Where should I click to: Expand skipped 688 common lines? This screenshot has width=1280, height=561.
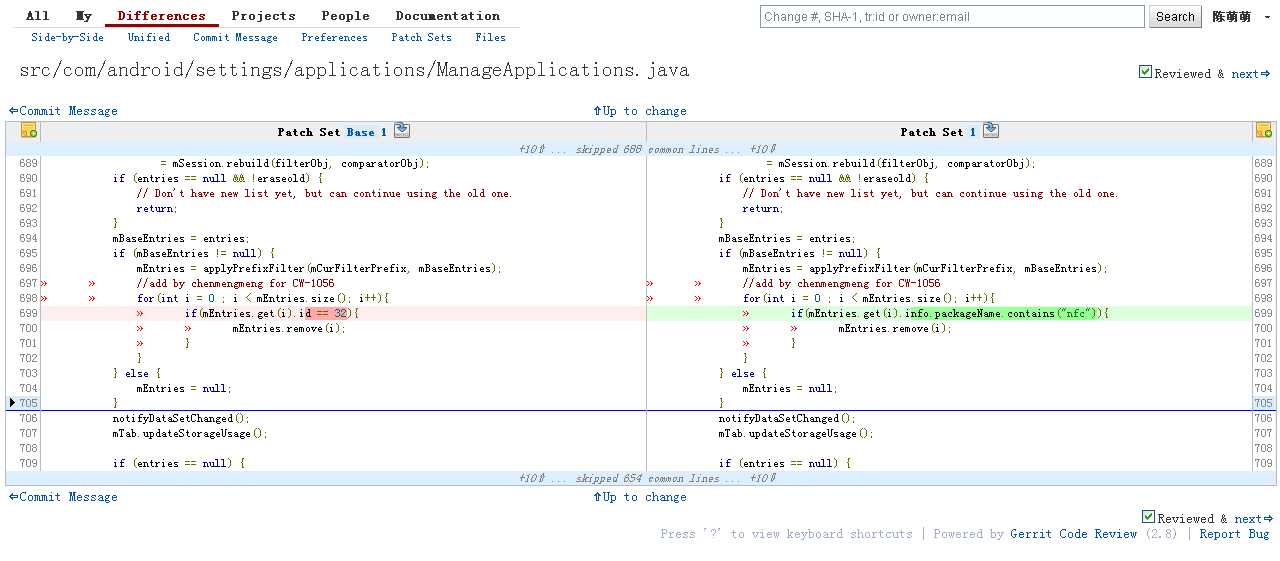(x=646, y=149)
